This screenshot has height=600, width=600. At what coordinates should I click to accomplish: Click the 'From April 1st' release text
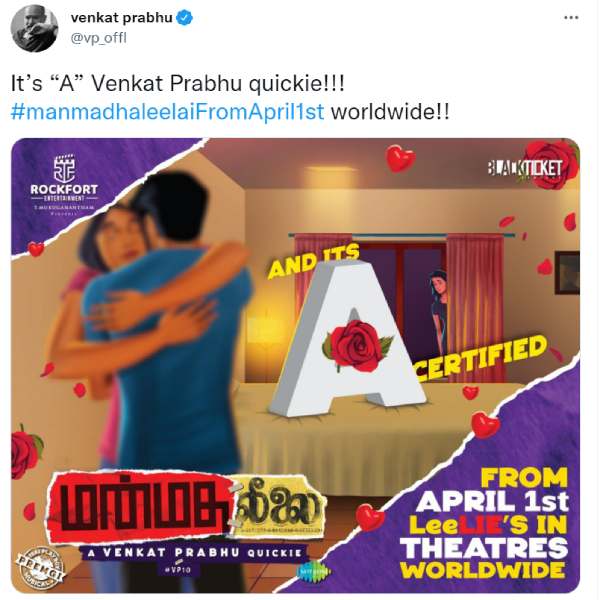click(x=492, y=491)
